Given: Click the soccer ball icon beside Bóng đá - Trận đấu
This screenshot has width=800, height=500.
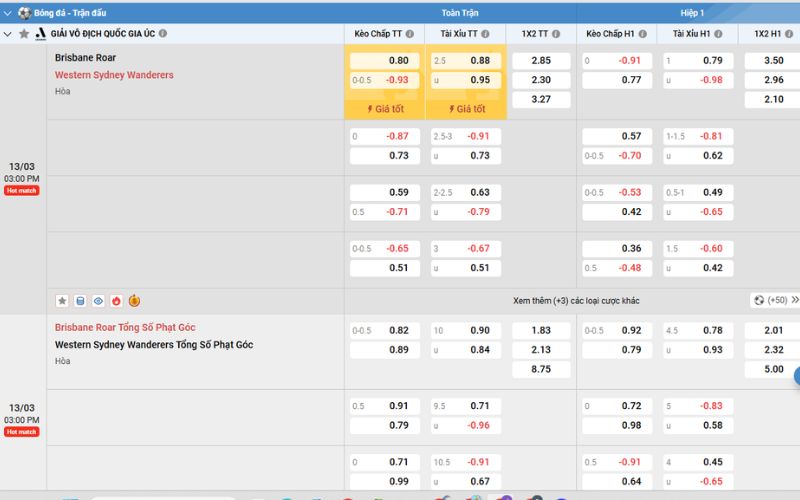Looking at the screenshot, I should (x=24, y=13).
